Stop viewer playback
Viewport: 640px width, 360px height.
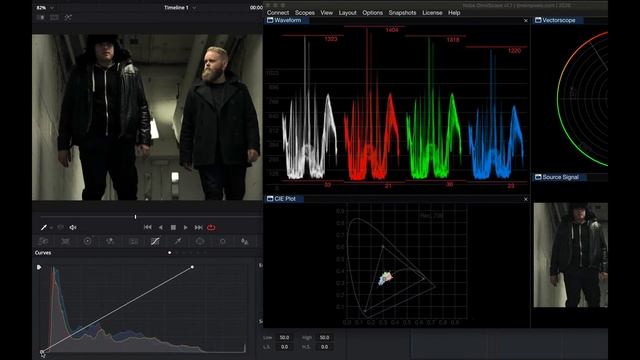pos(173,227)
